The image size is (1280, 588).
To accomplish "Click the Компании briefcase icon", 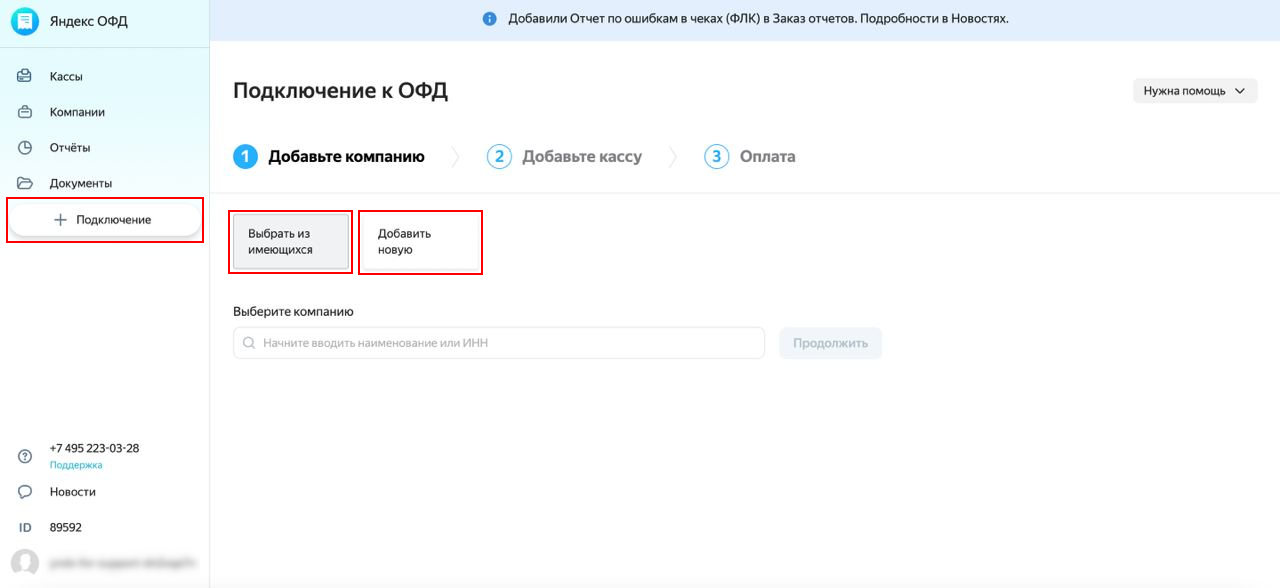I will tap(25, 112).
